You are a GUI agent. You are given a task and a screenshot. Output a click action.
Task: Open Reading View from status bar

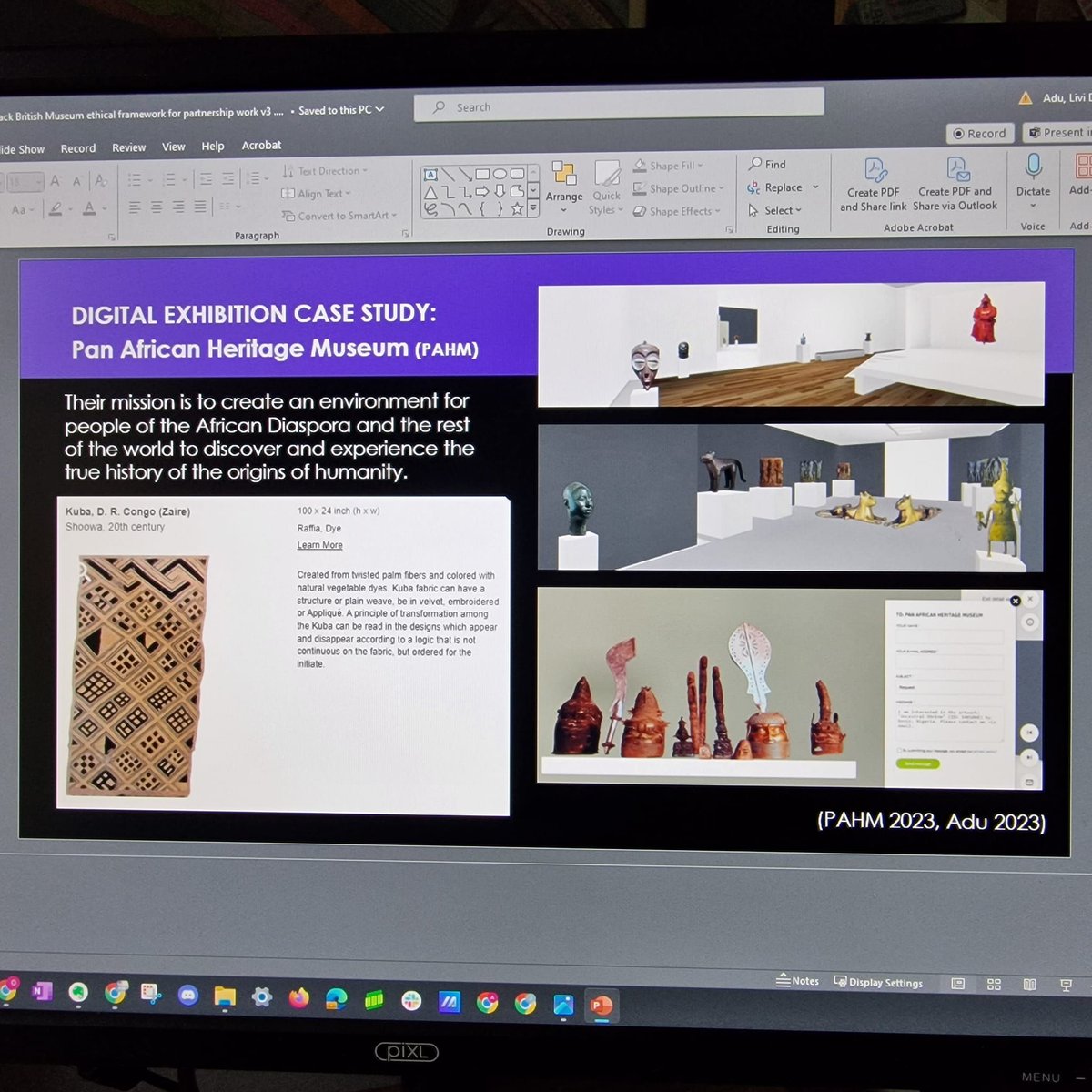pos(1030,984)
